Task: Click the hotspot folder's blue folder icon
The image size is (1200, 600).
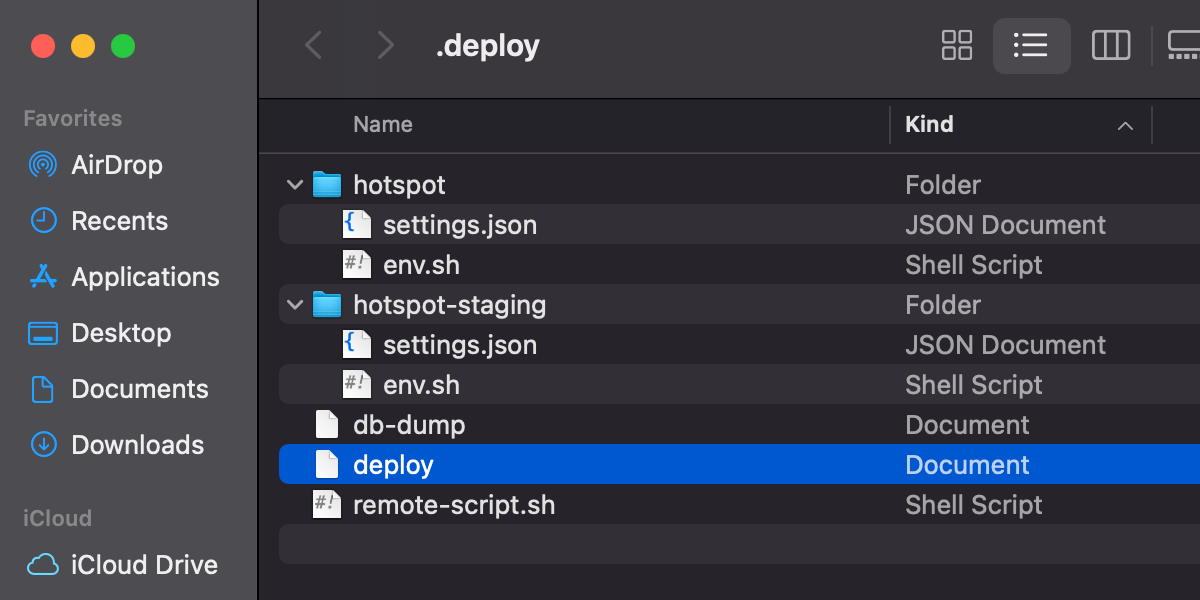Action: click(x=327, y=184)
